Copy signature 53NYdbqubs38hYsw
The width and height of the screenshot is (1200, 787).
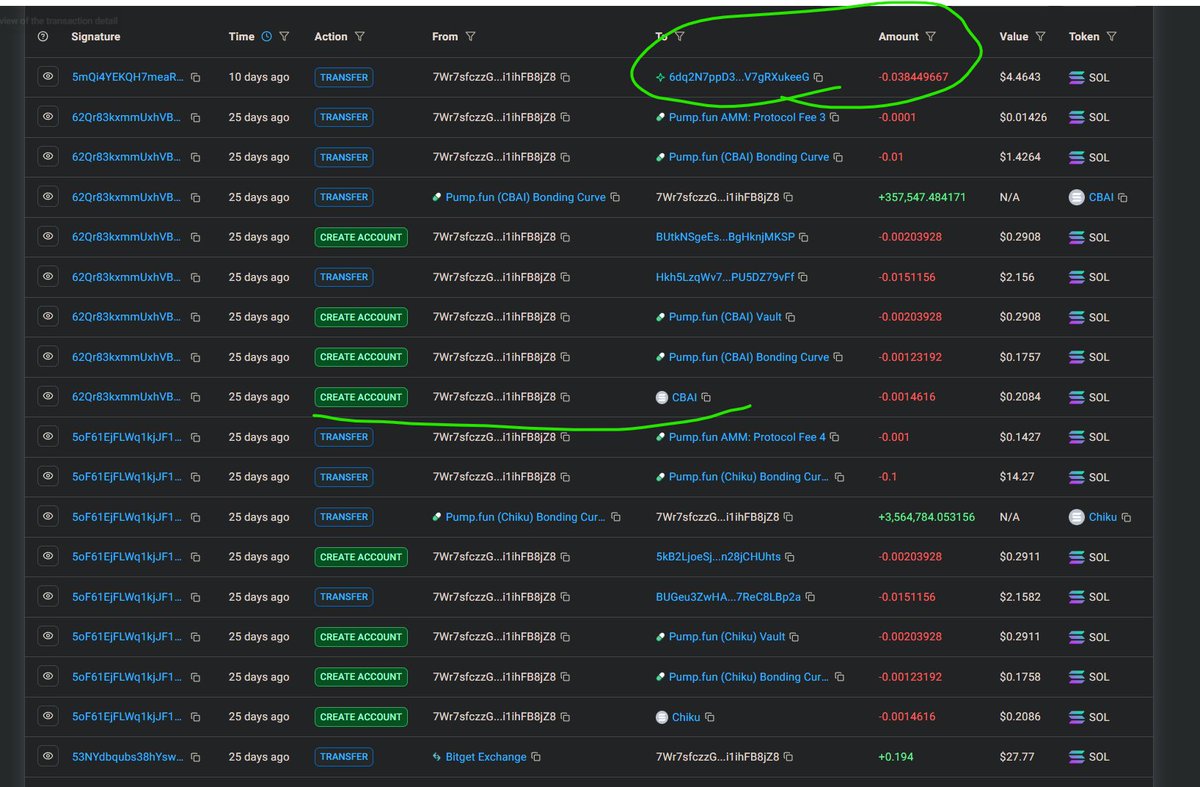195,757
